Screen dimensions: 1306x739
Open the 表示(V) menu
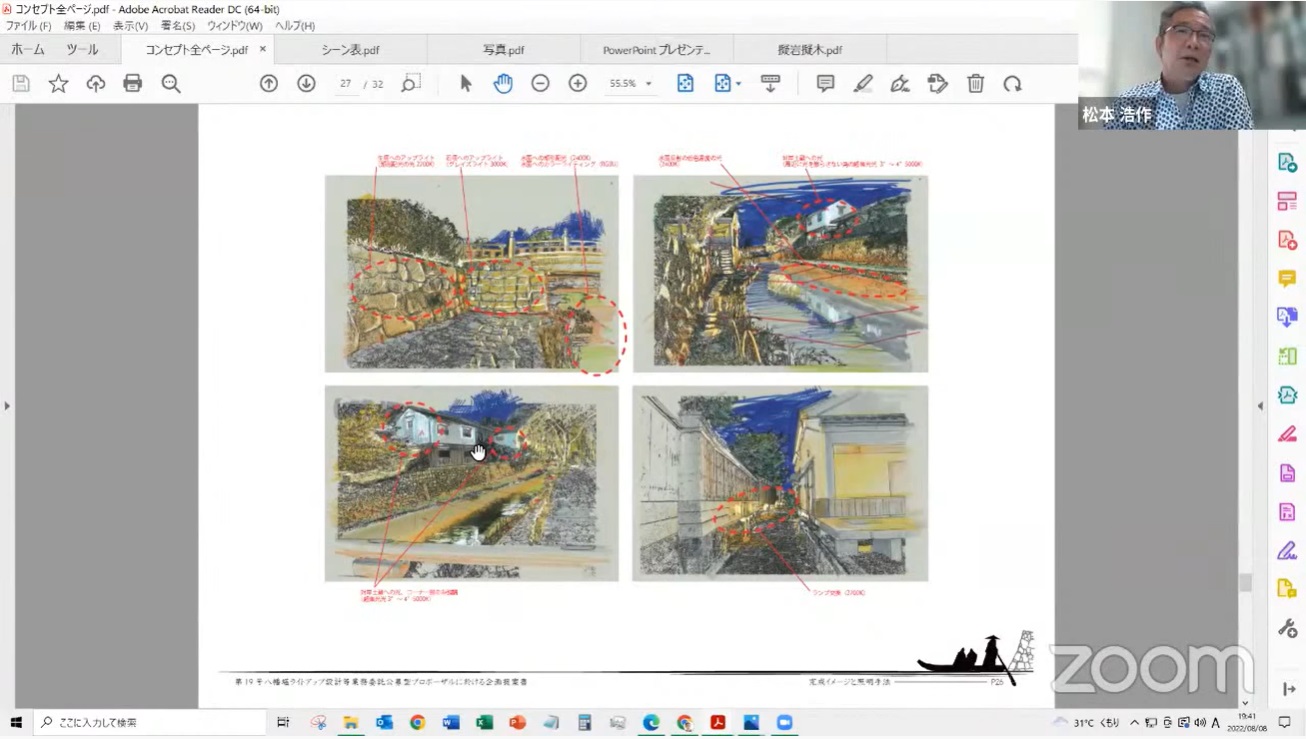point(130,26)
